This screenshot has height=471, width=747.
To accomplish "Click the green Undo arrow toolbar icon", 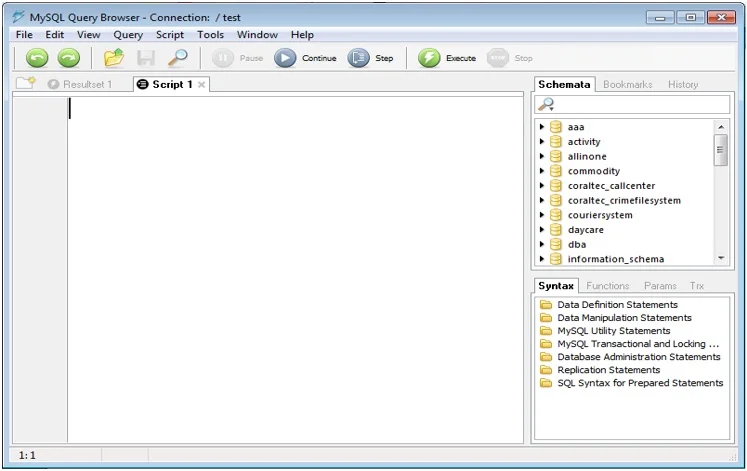I will (37, 58).
